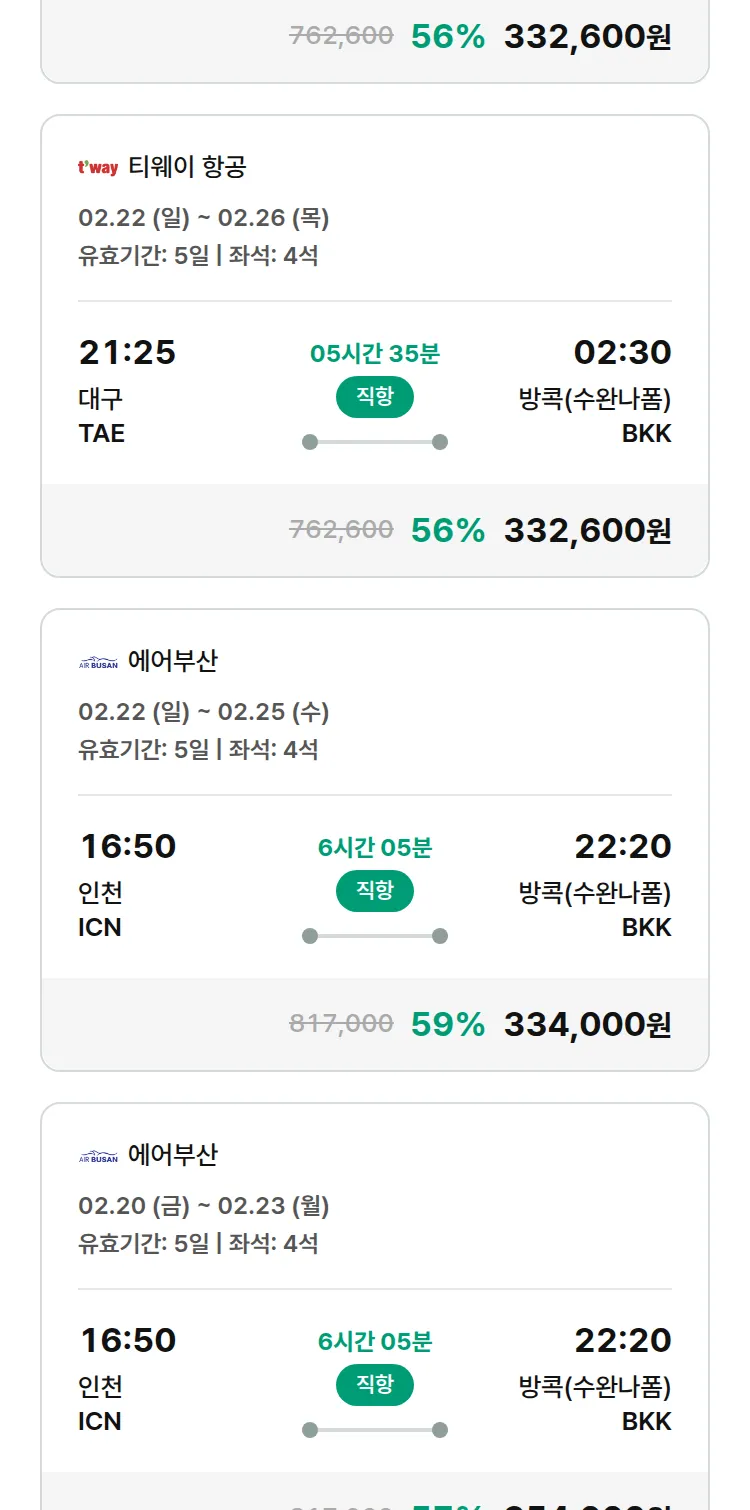Image resolution: width=750 pixels, height=1510 pixels.
Task: Tap 직항 badge on 02.22 Air Busan flight
Action: [x=375, y=891]
